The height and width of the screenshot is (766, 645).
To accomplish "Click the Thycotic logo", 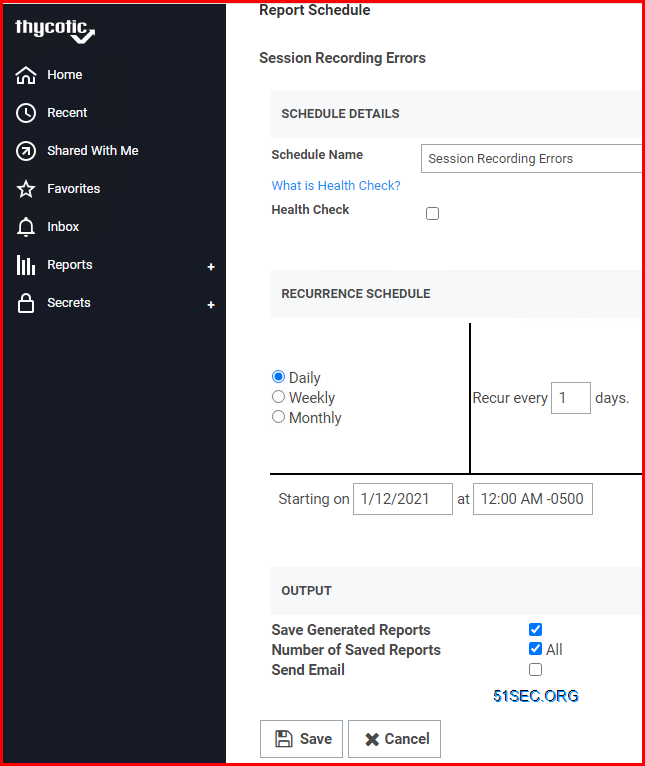I will 55,30.
